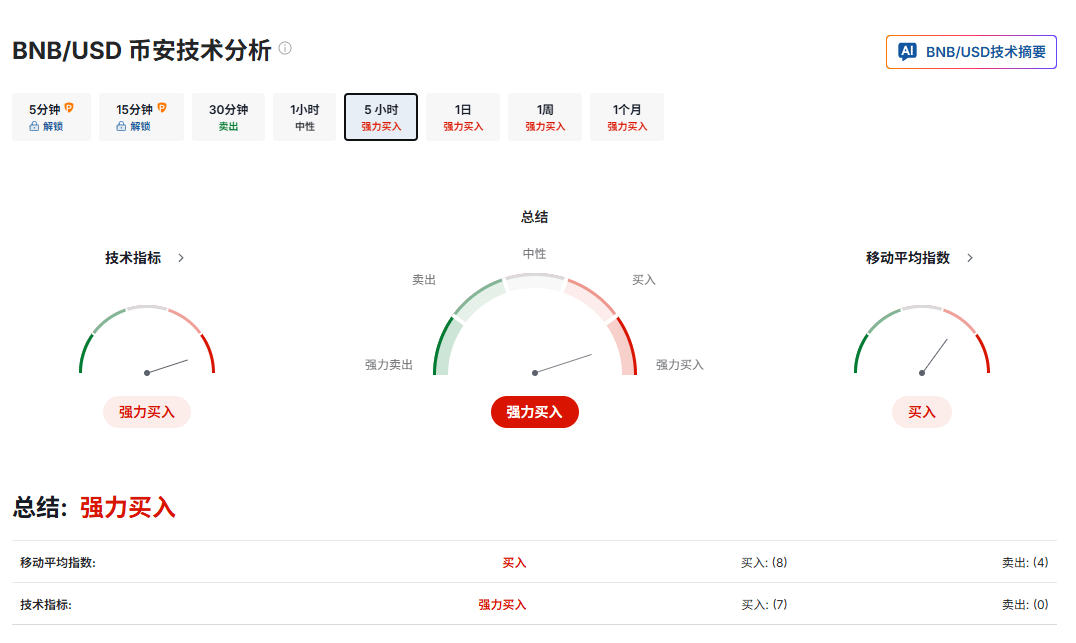This screenshot has width=1076, height=643.
Task: Select the 5 小时 timeframe tab
Action: point(381,117)
